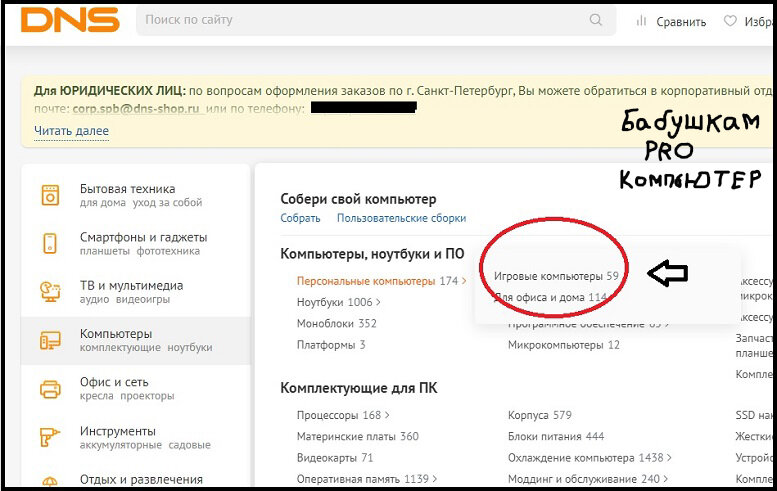The width and height of the screenshot is (777, 491).
Task: Expand chevron next to Ноутбуки 1006
Action: (378, 302)
